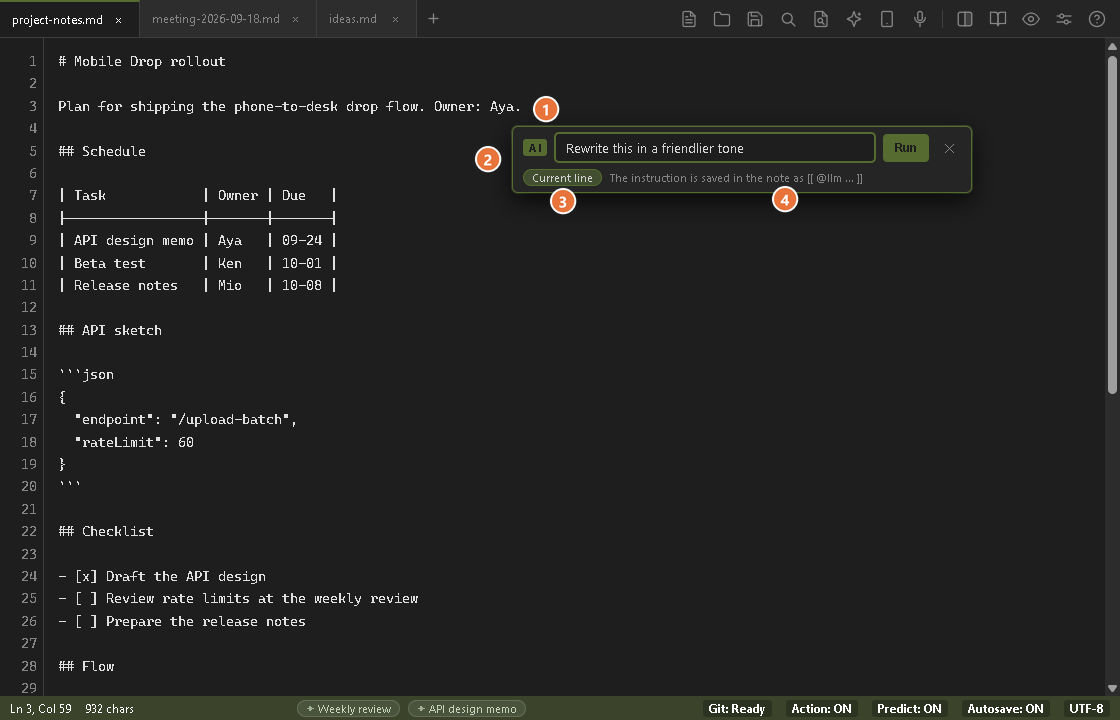Screen dimensions: 1120x720
Task: Open search with the magnifier icon
Action: click(x=788, y=19)
